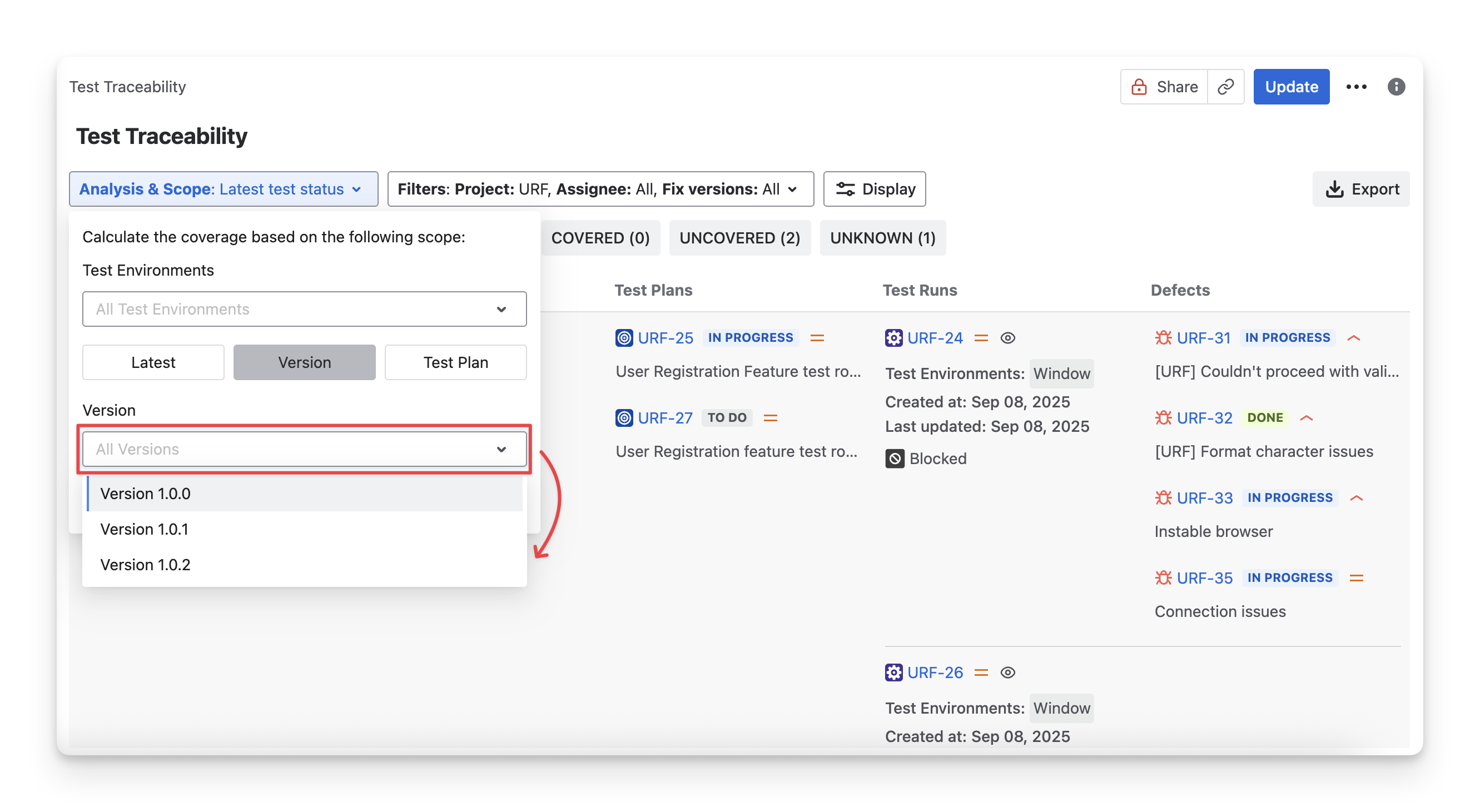
Task: Click the info icon in top right
Action: point(1396,87)
